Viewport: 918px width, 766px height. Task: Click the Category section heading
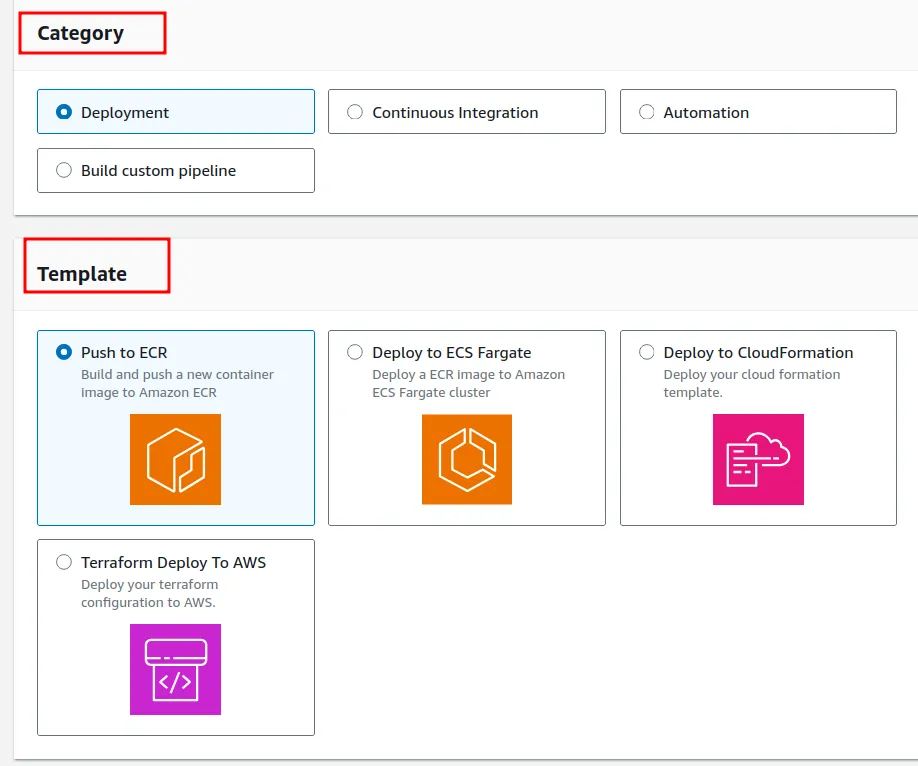click(81, 33)
